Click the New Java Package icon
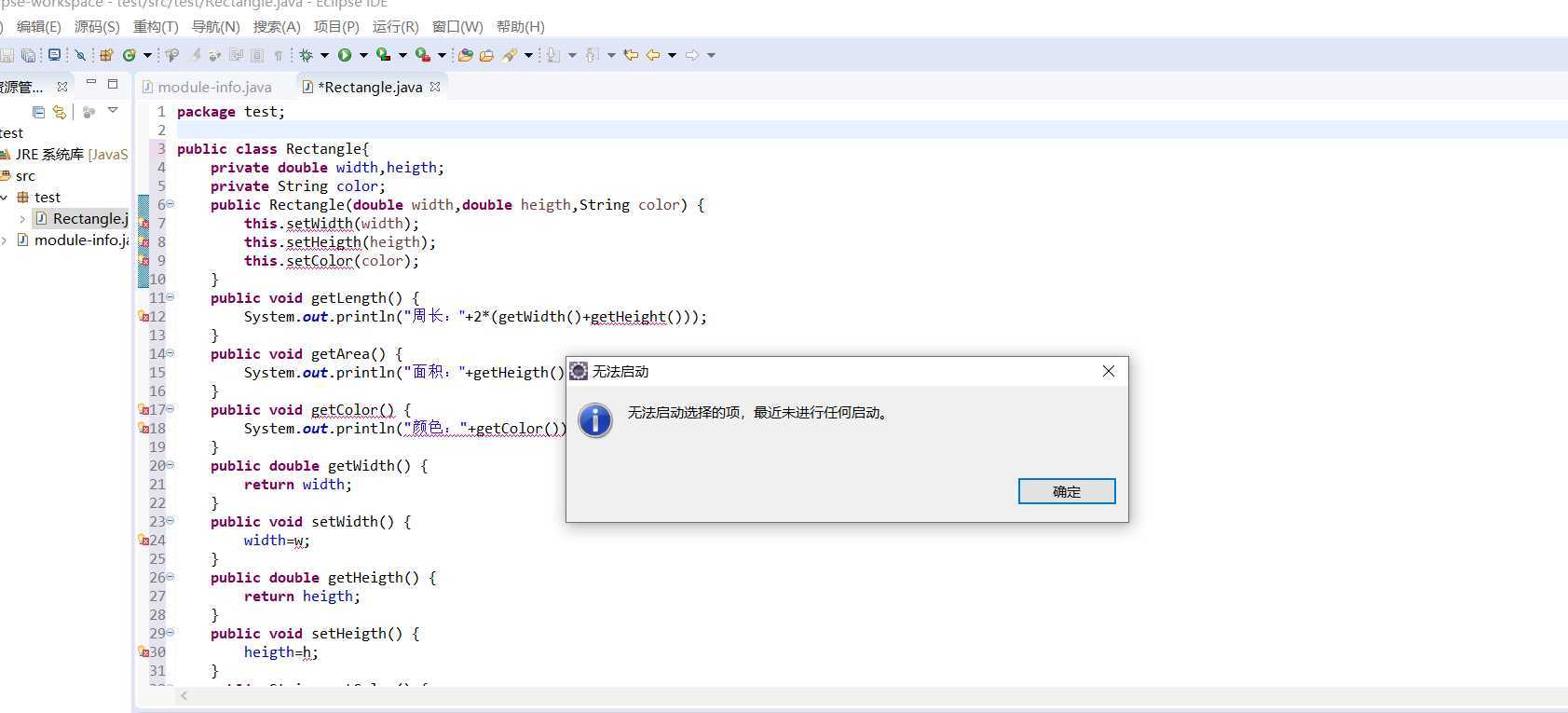Image resolution: width=1568 pixels, height=713 pixels. pos(106,55)
